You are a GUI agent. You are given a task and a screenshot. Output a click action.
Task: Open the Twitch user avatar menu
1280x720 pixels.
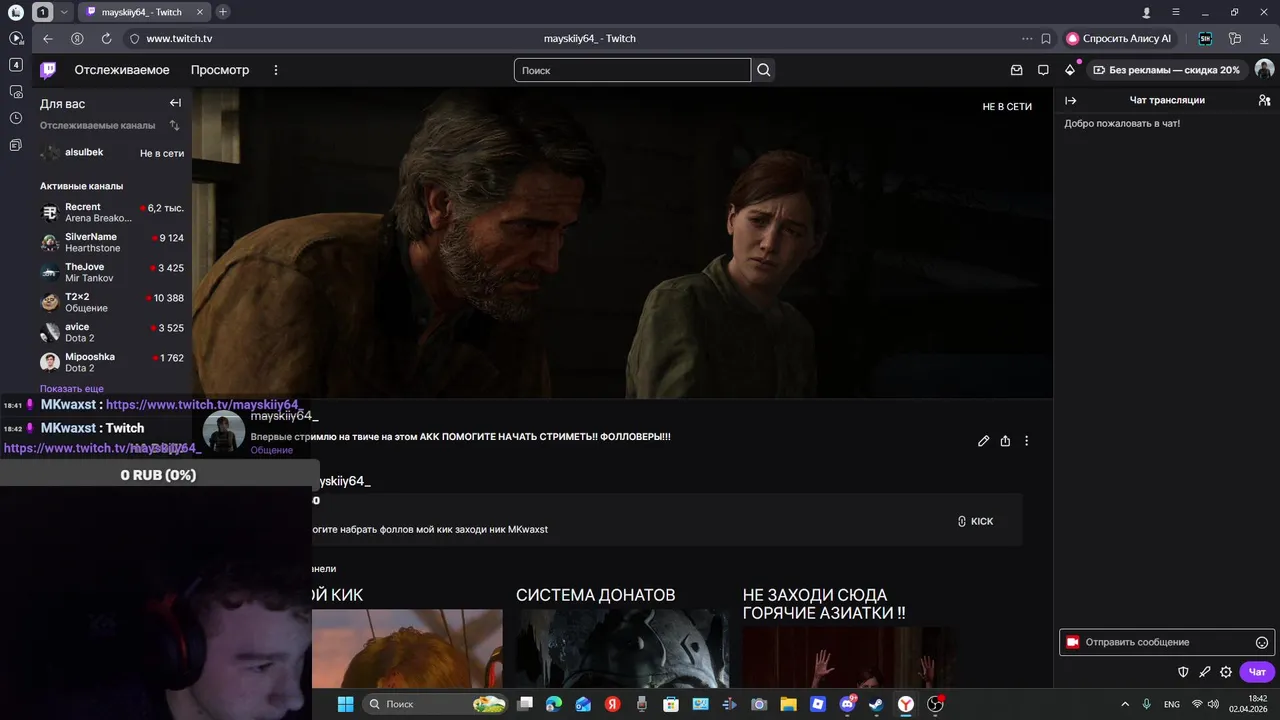pyautogui.click(x=1264, y=69)
